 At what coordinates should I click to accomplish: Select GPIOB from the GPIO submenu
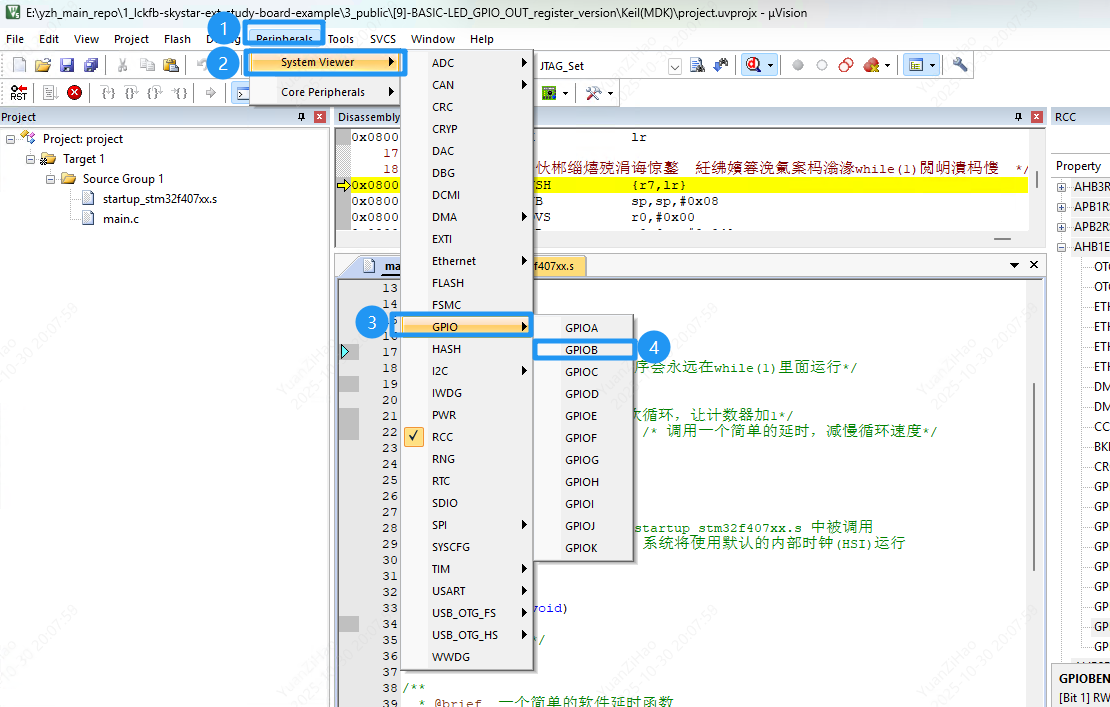pos(582,350)
